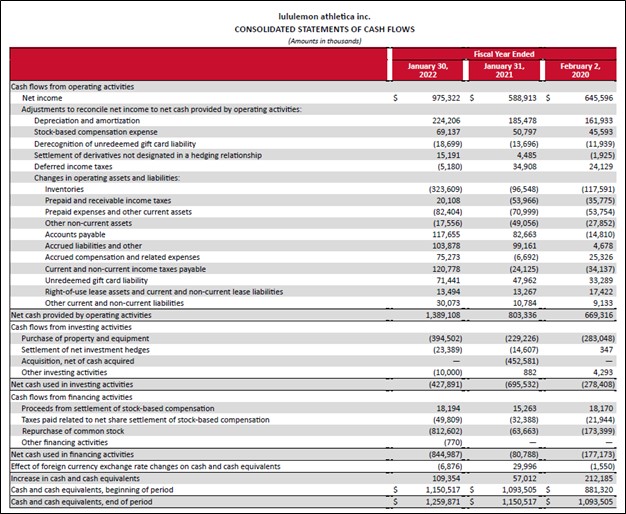
Task: Select the 'Depreciation and amortization' label
Action: point(83,120)
